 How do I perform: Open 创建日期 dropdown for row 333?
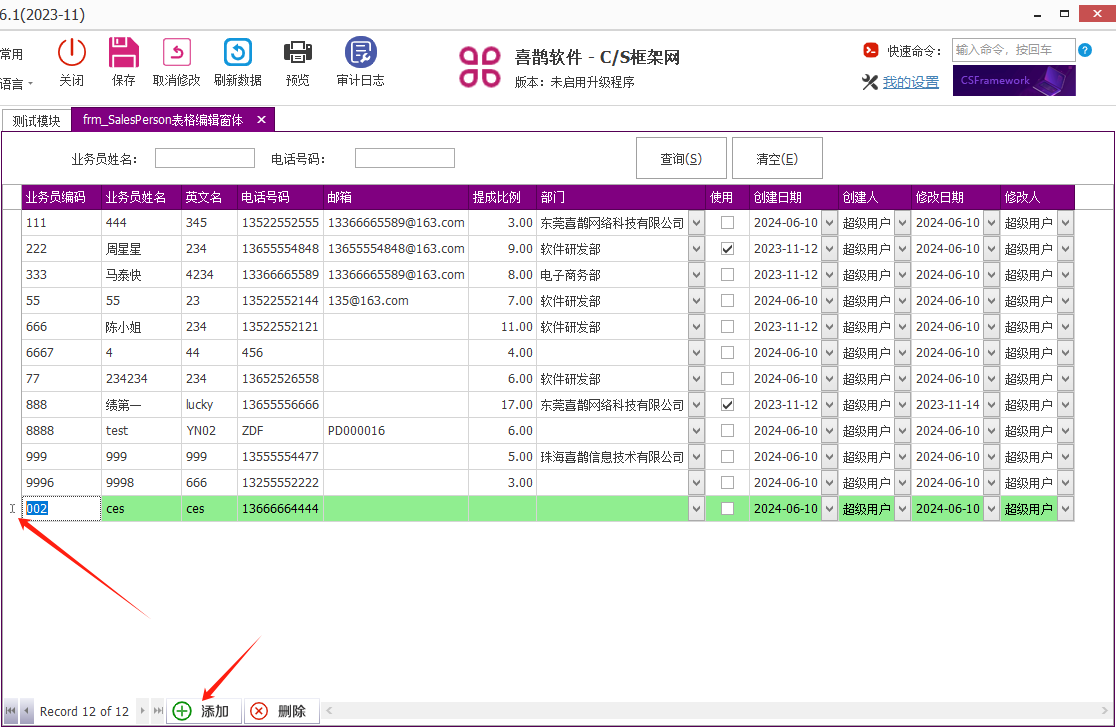(829, 275)
